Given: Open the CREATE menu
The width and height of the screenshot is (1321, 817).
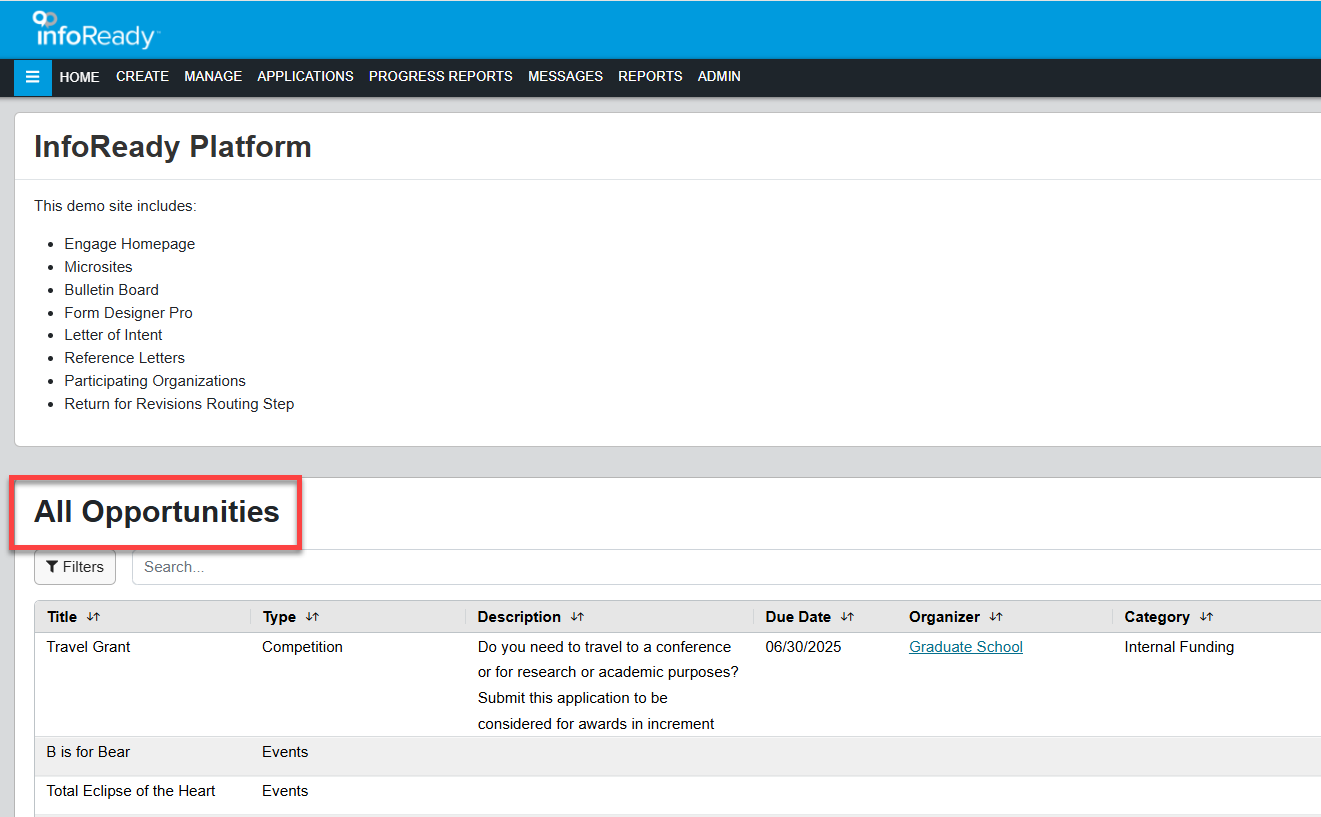Looking at the screenshot, I should (142, 77).
